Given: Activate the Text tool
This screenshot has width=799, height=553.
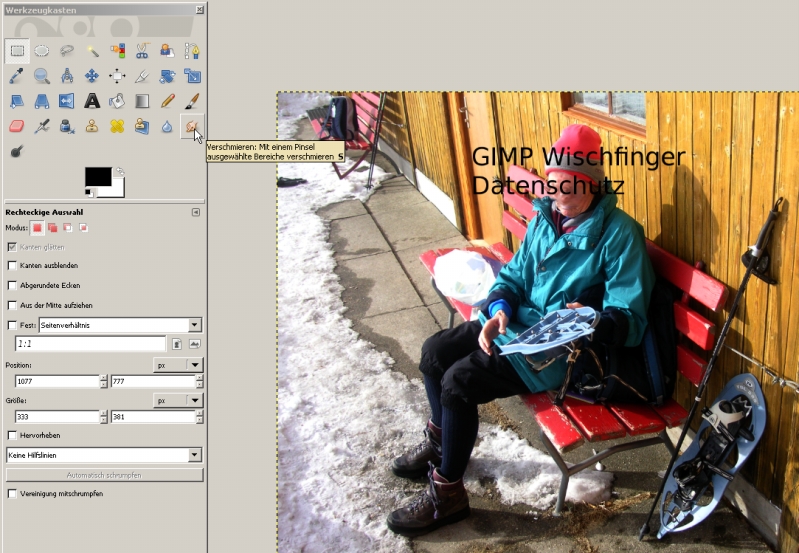Looking at the screenshot, I should pyautogui.click(x=92, y=100).
